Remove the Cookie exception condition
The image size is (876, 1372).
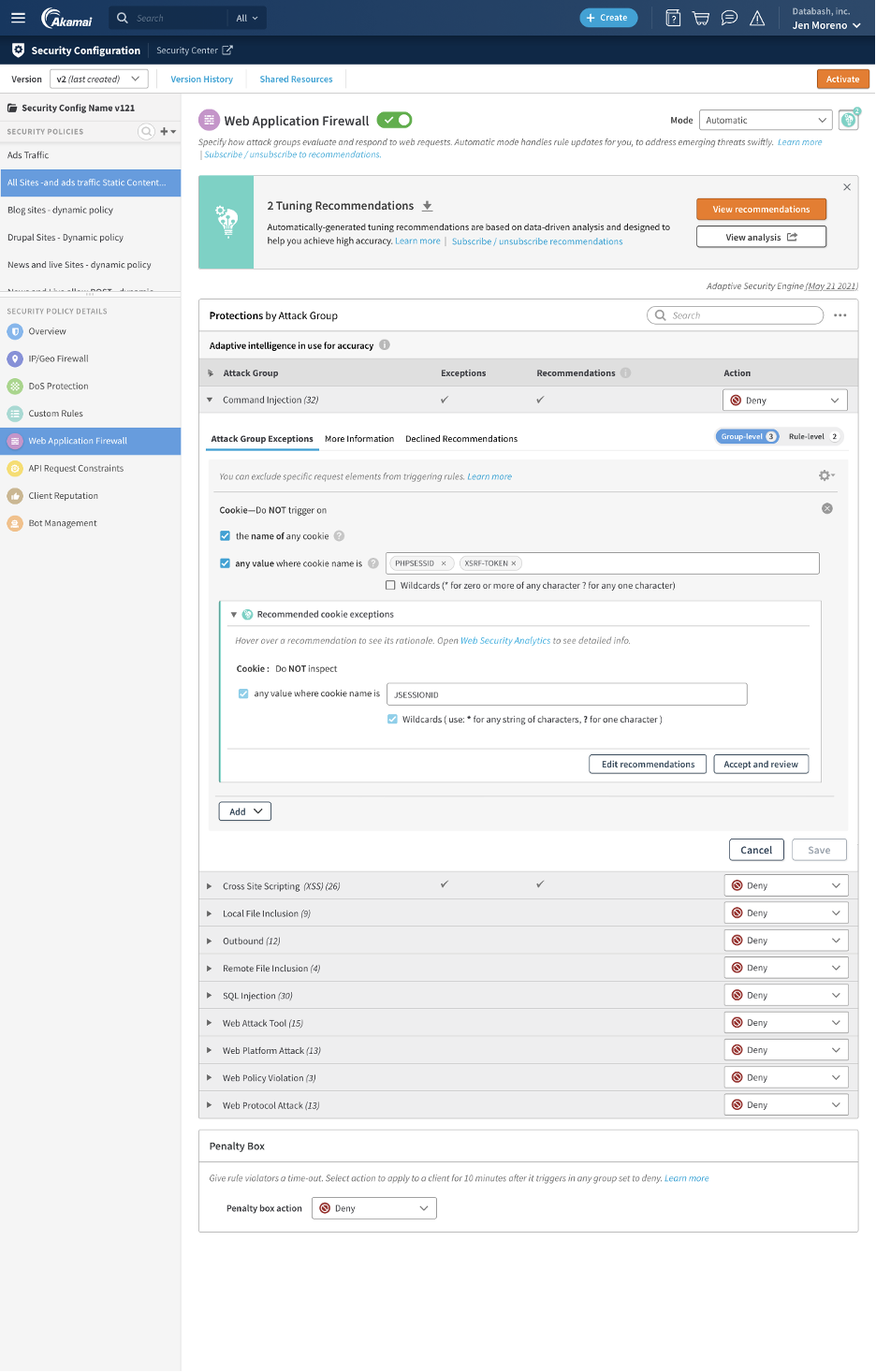[826, 509]
